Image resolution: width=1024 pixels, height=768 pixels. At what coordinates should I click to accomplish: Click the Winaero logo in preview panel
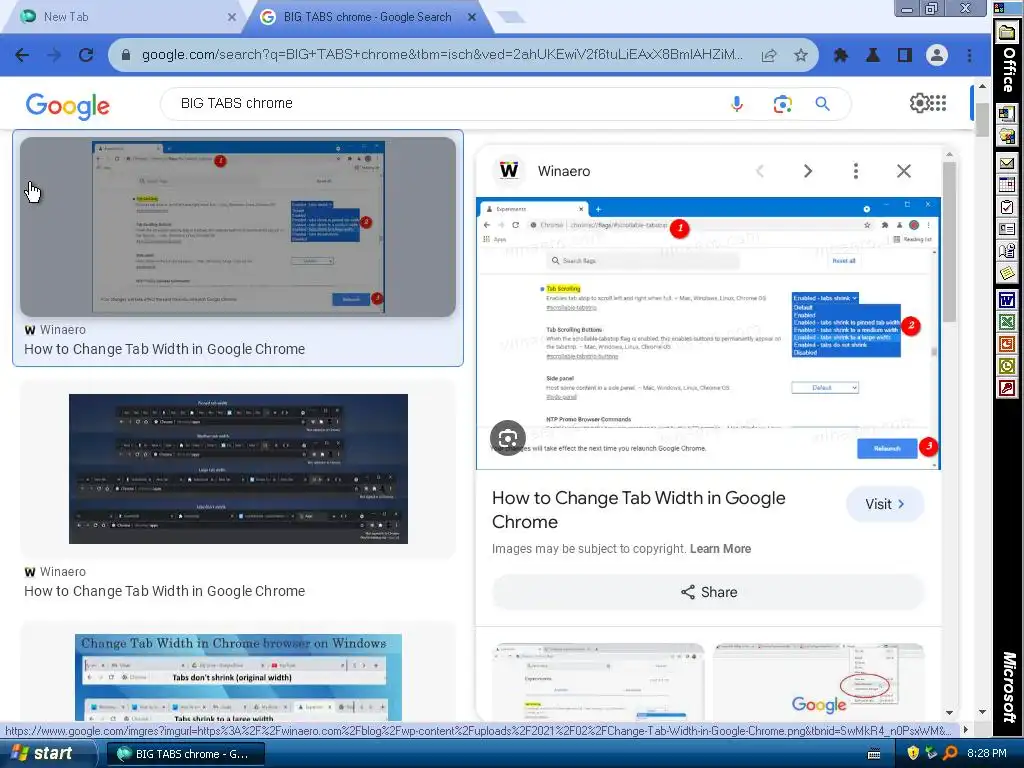click(x=509, y=171)
